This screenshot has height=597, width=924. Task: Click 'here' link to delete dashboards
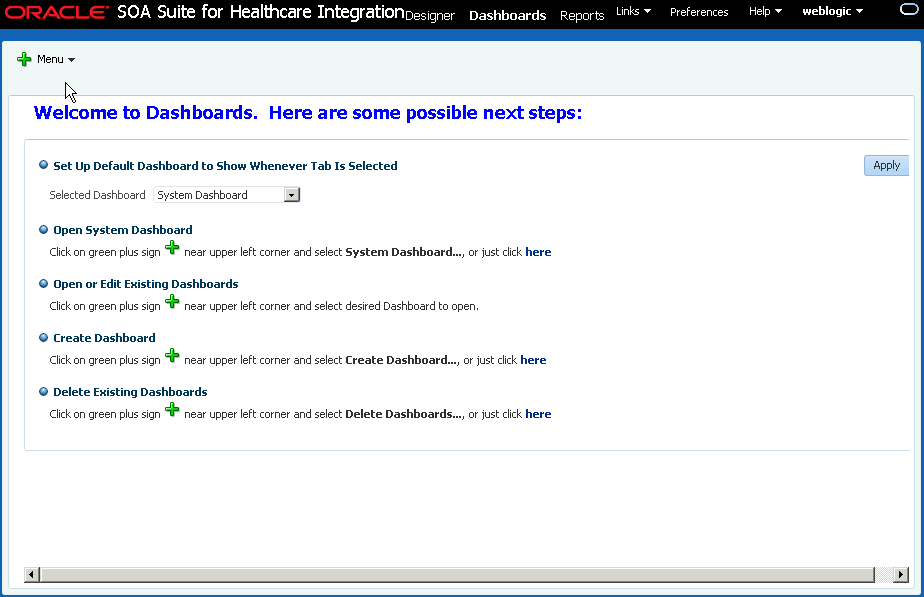pyautogui.click(x=538, y=414)
